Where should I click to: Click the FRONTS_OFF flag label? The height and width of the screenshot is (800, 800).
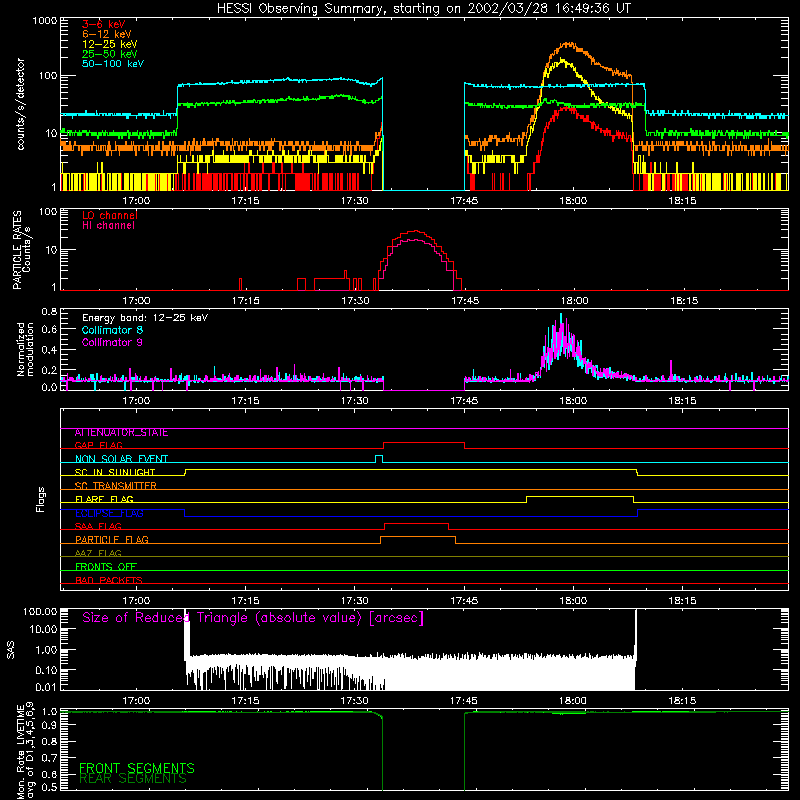(x=106, y=567)
